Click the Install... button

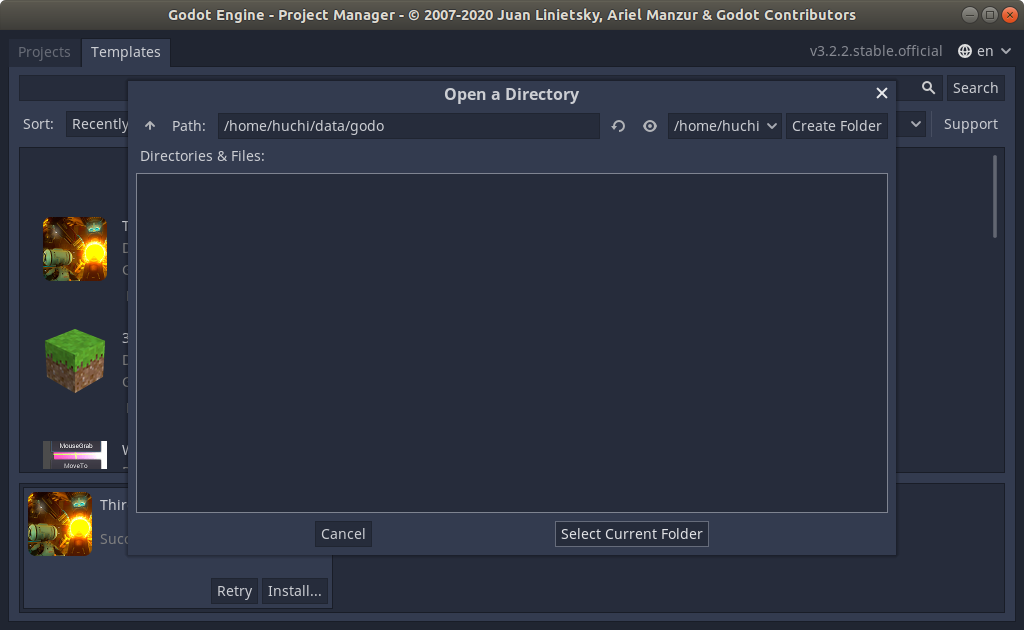[295, 591]
